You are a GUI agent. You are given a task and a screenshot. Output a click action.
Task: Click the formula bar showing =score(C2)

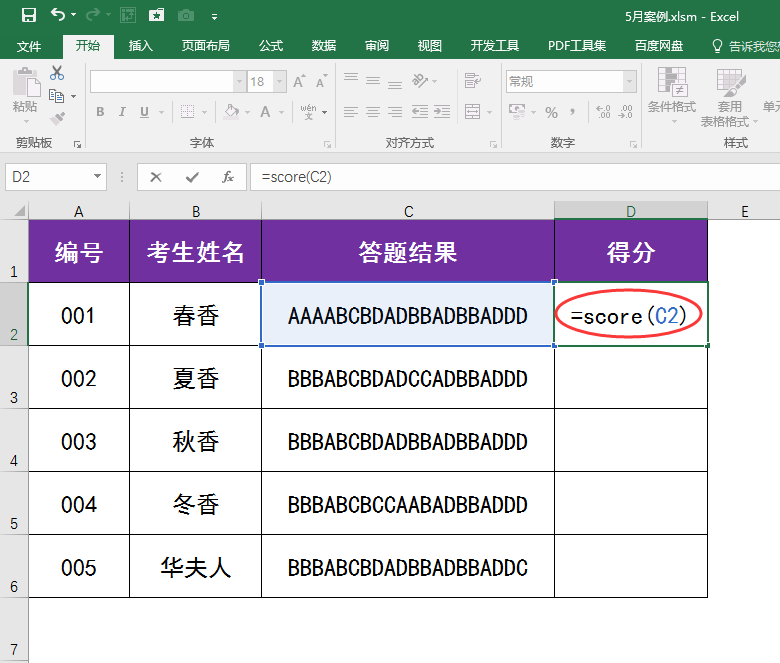pos(515,177)
